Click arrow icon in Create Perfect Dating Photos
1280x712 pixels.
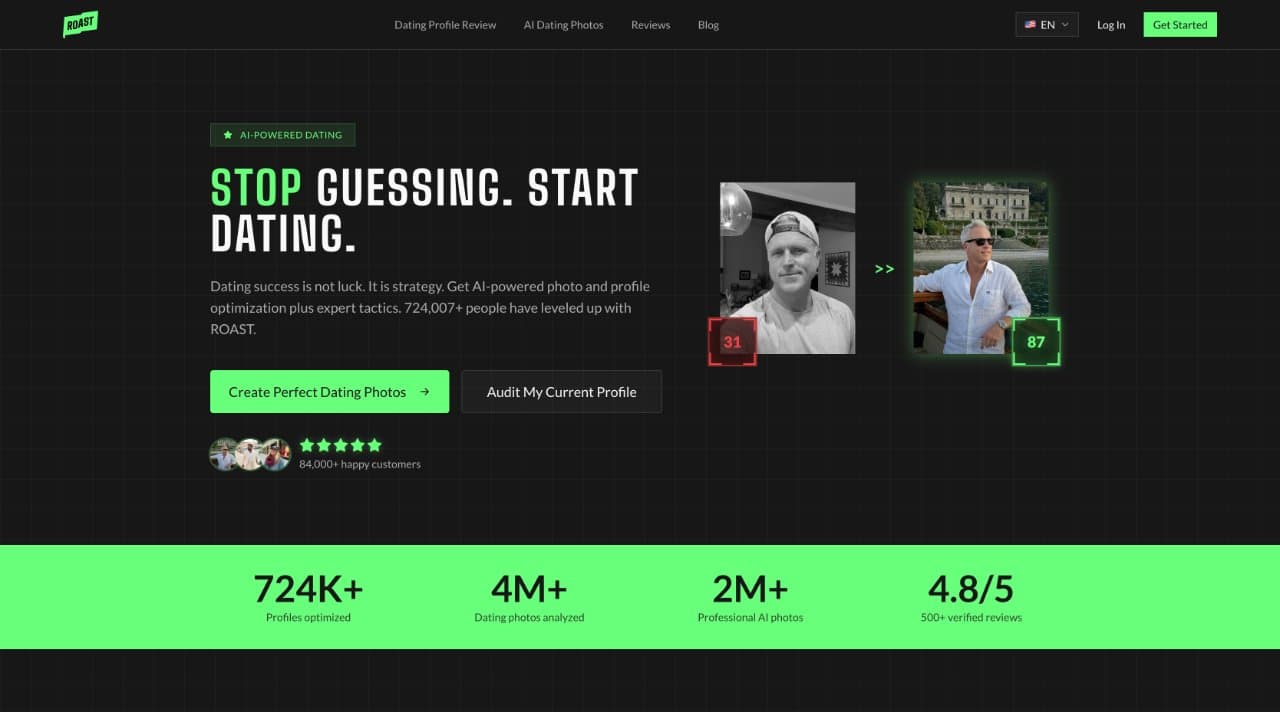click(425, 392)
